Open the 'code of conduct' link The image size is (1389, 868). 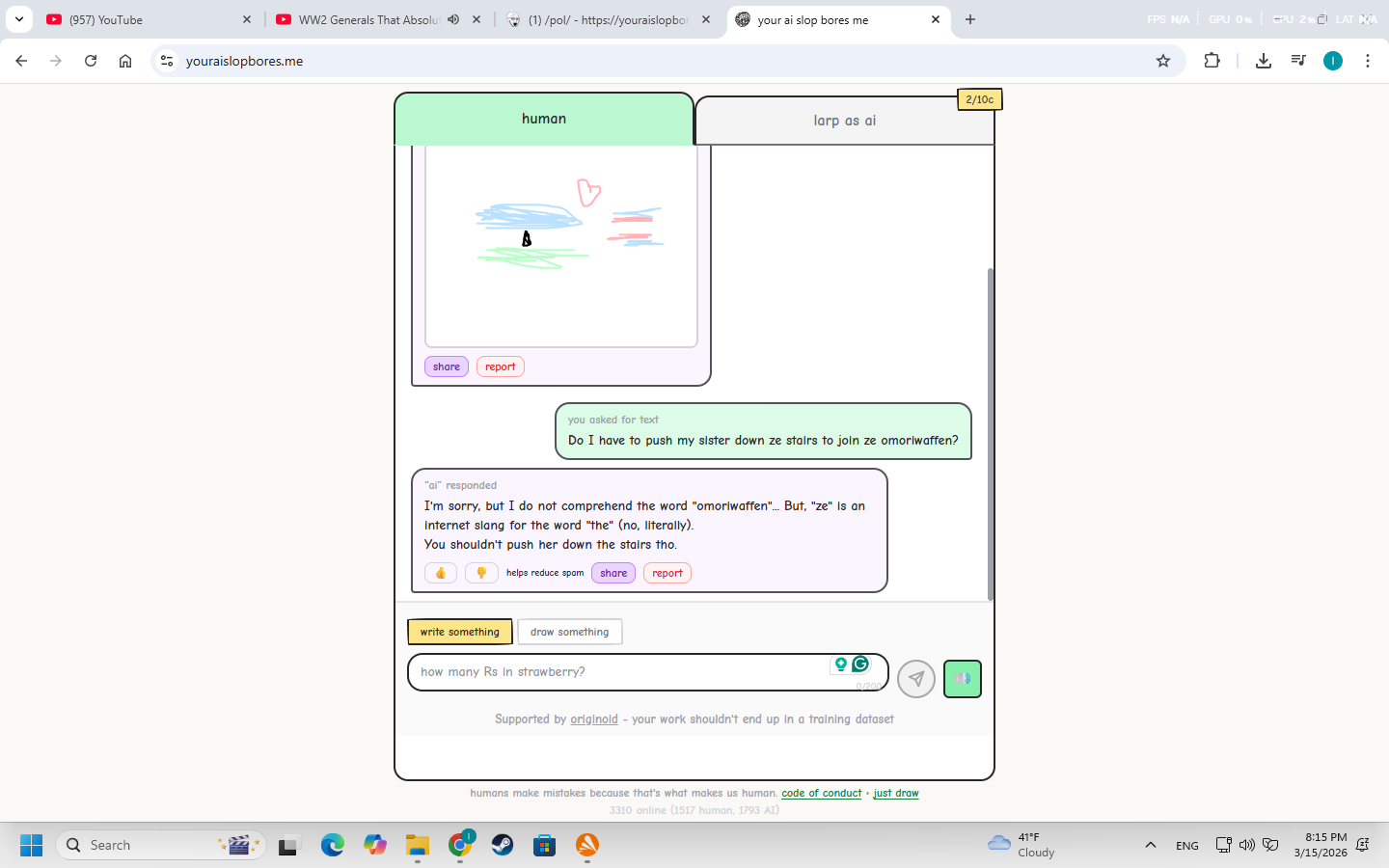click(821, 793)
